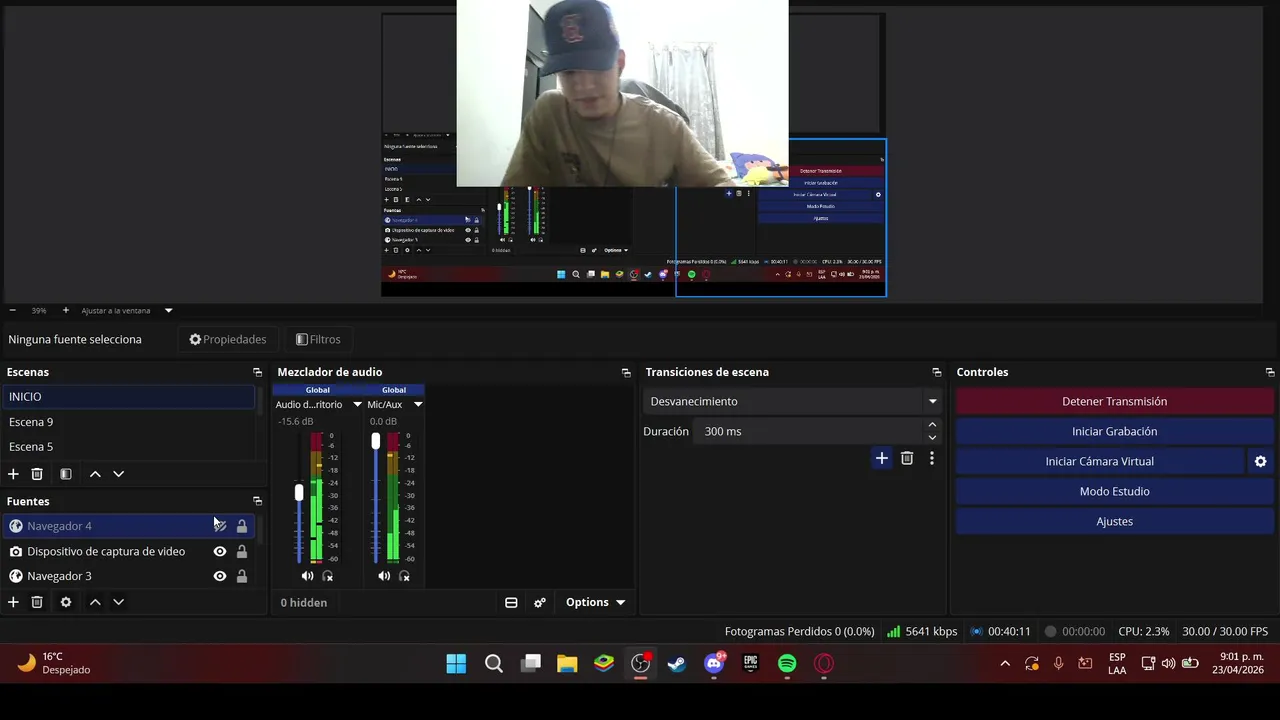
Task: Undock the Fuentes panel
Action: [x=257, y=501]
